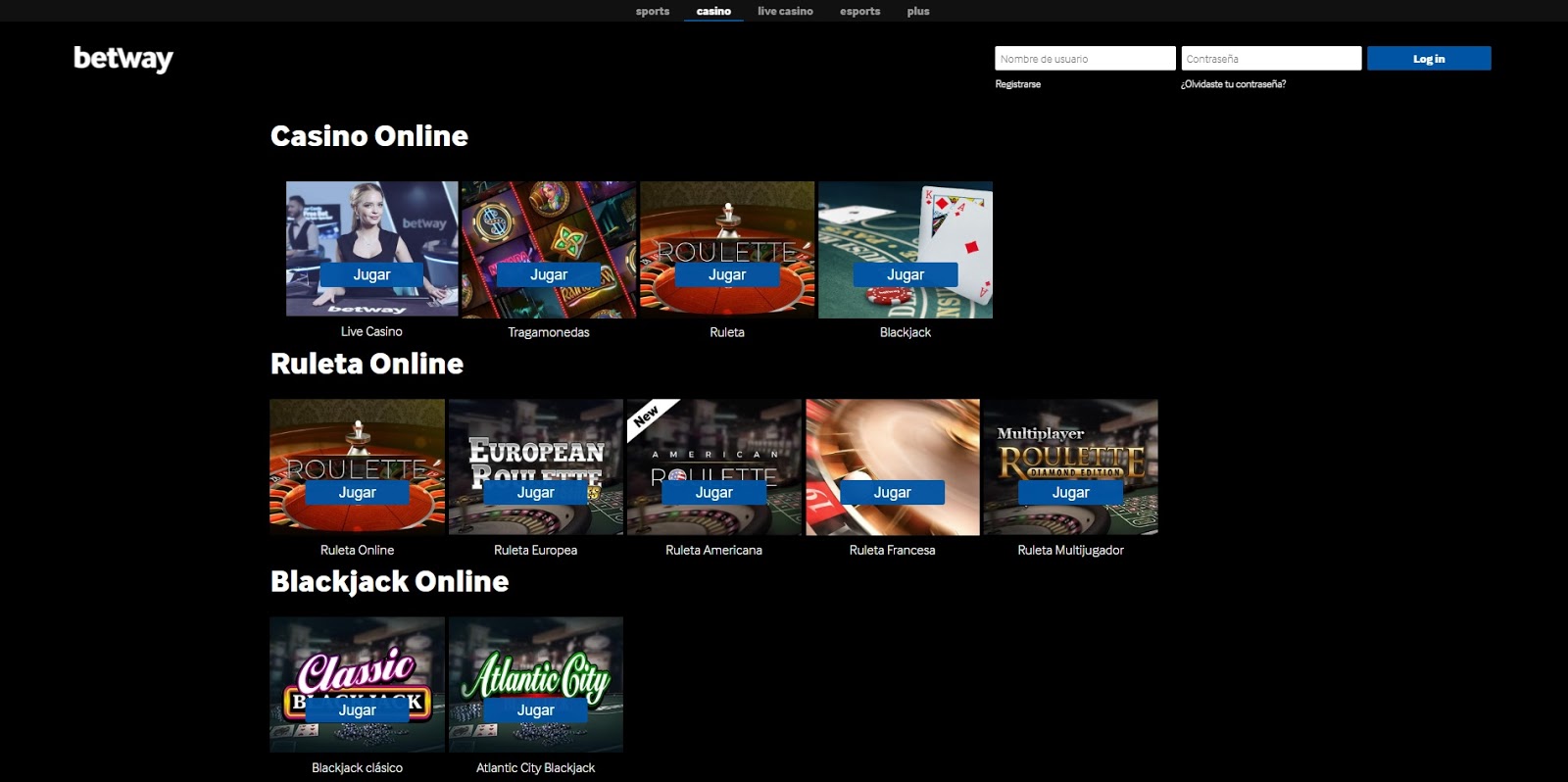Click the Contraseña password field
This screenshot has height=782, width=1568.
pos(1271,59)
